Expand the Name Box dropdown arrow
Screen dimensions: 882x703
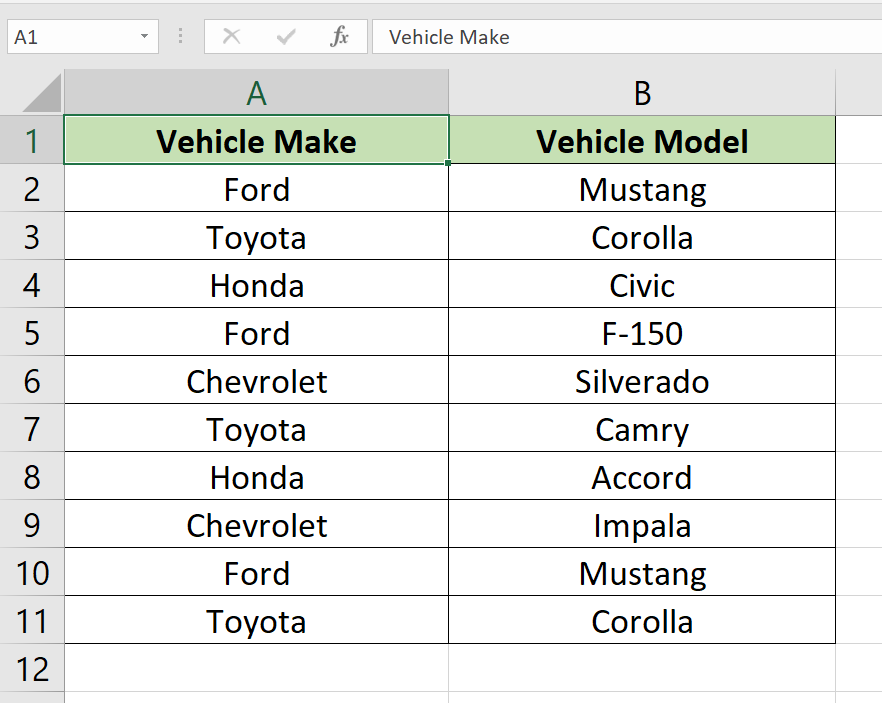tap(144, 37)
